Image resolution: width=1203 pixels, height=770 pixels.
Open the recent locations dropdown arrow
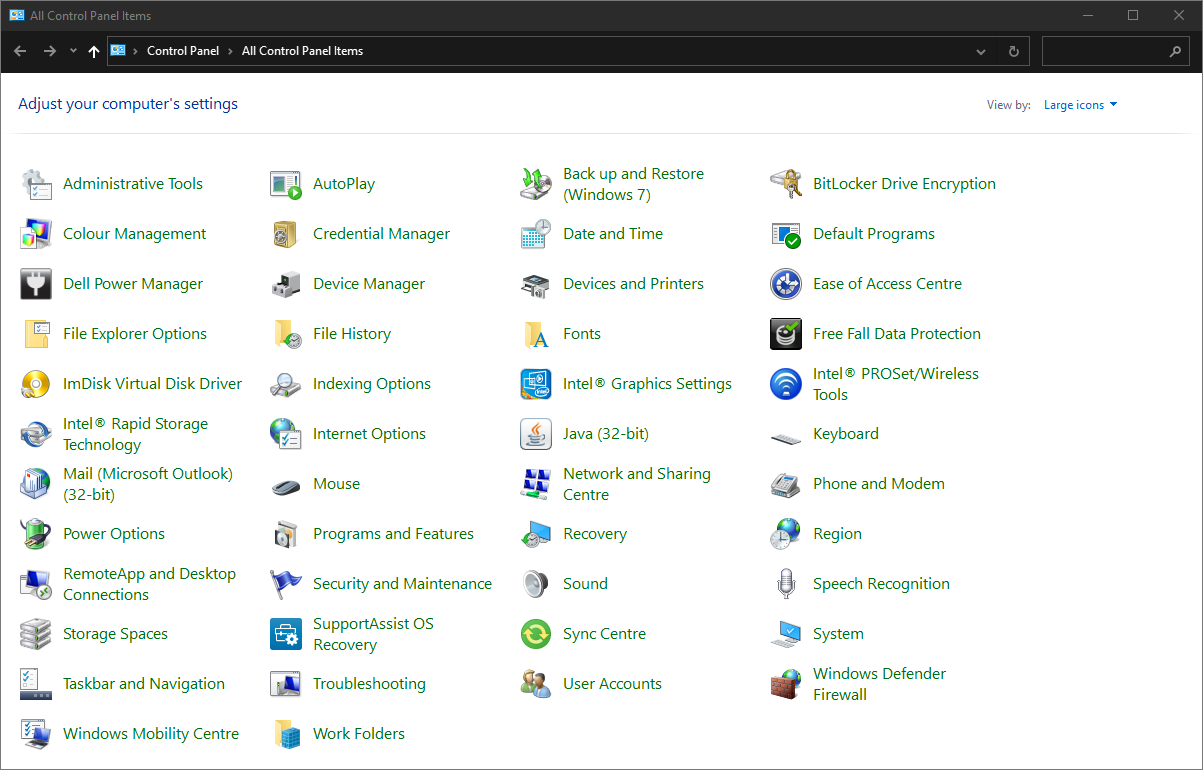73,51
